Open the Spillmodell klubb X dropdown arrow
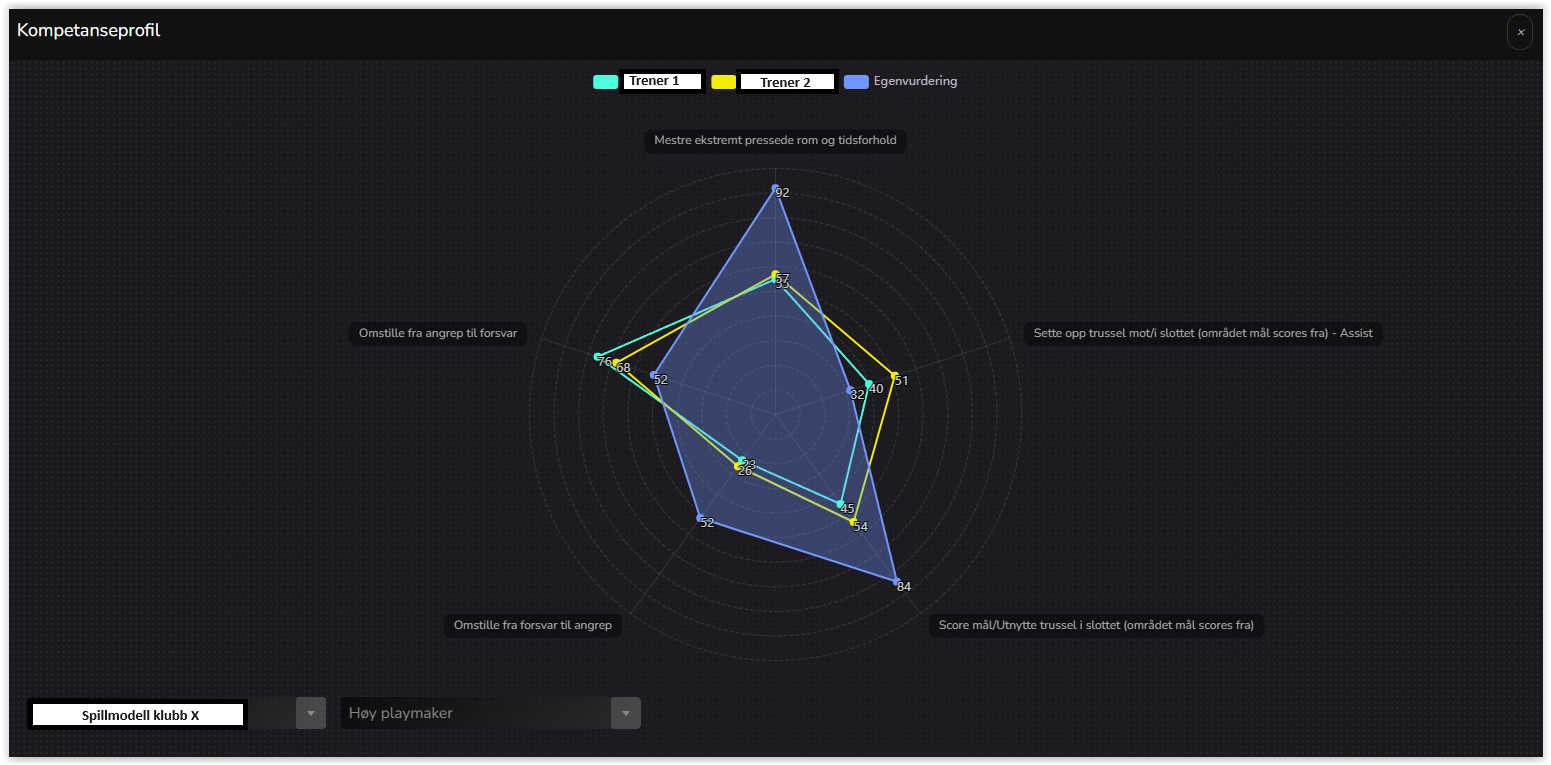The image size is (1551, 765). click(x=311, y=713)
